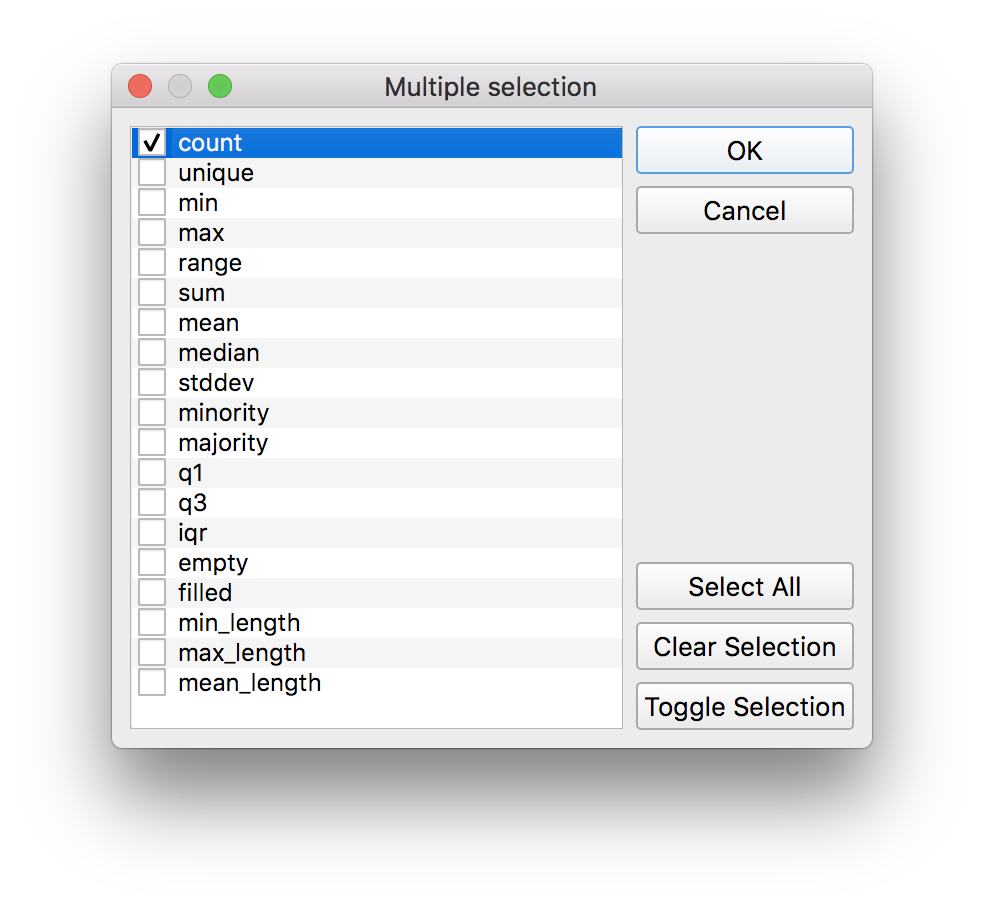
Task: Tick the stddev checkbox
Action: (152, 383)
